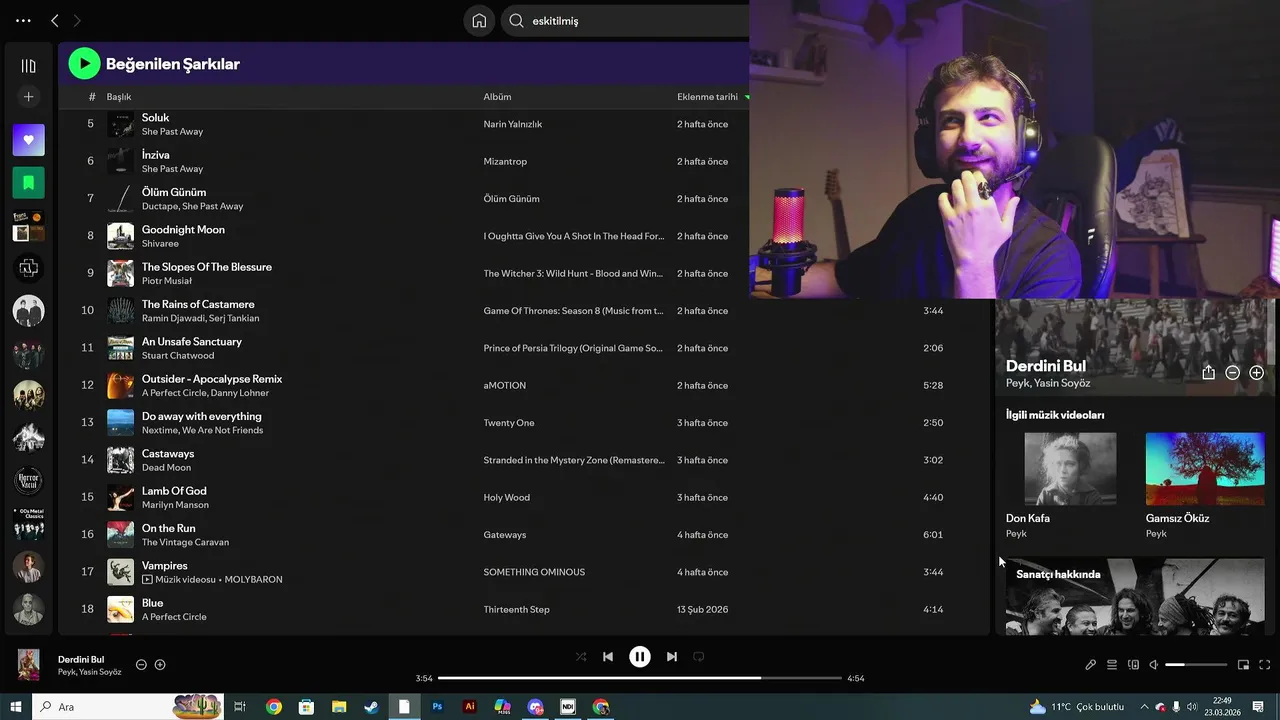1280x720 pixels.
Task: Click the search field containing eskitilmiş
Action: (625, 20)
